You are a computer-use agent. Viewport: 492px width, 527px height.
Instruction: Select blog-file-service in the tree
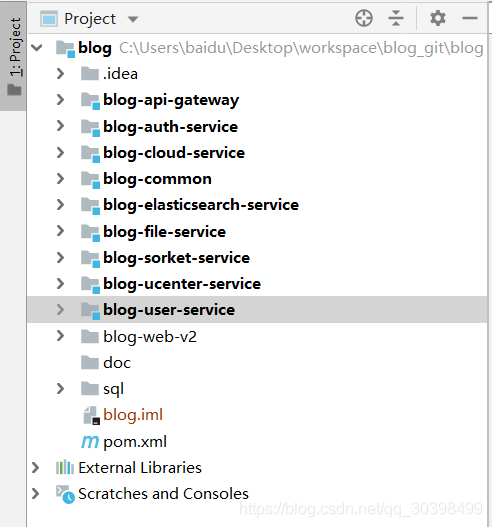click(164, 232)
